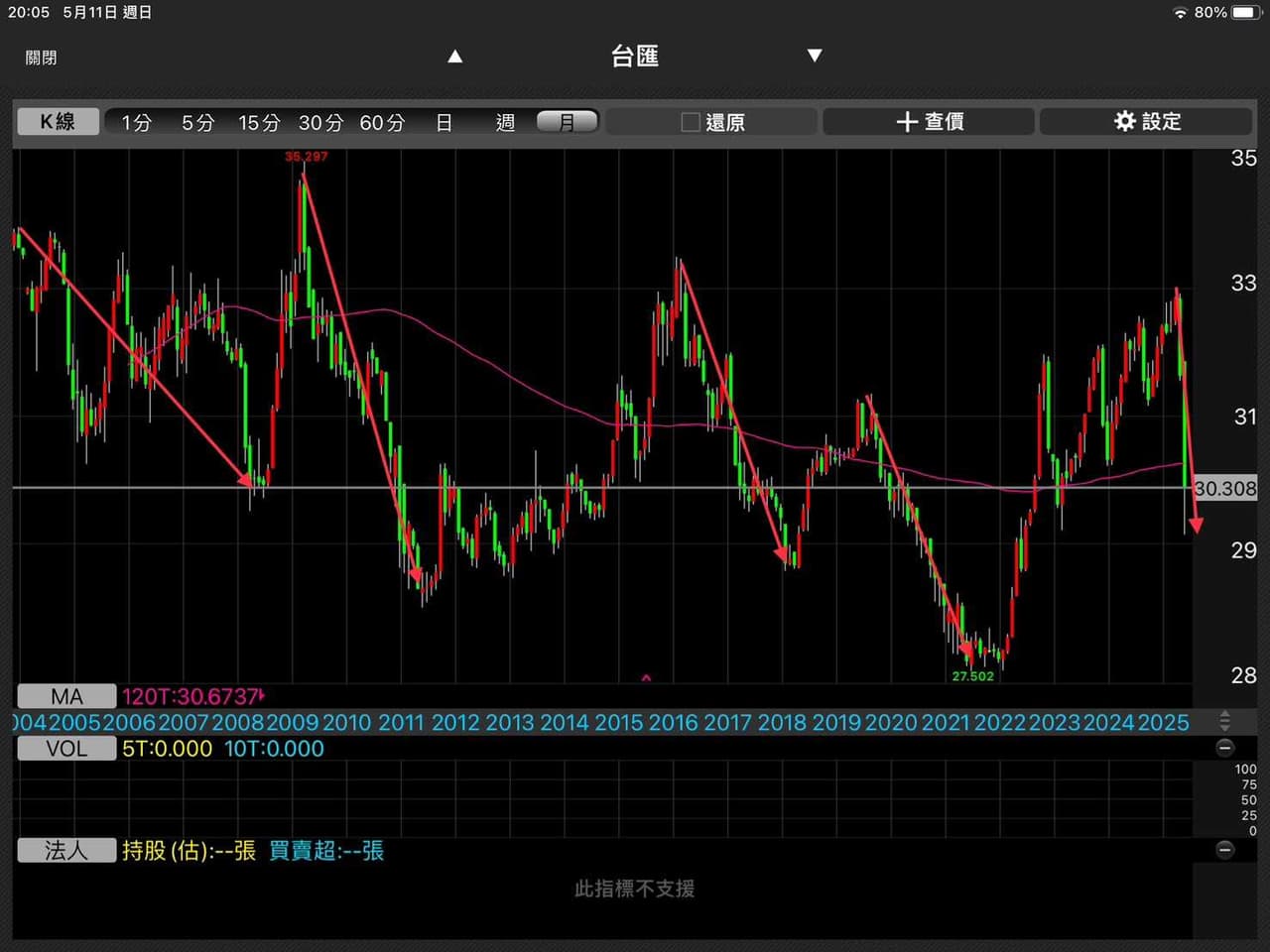Screen dimensions: 1270x952
Task: Switch to 日 daily timeframe
Action: pyautogui.click(x=444, y=122)
